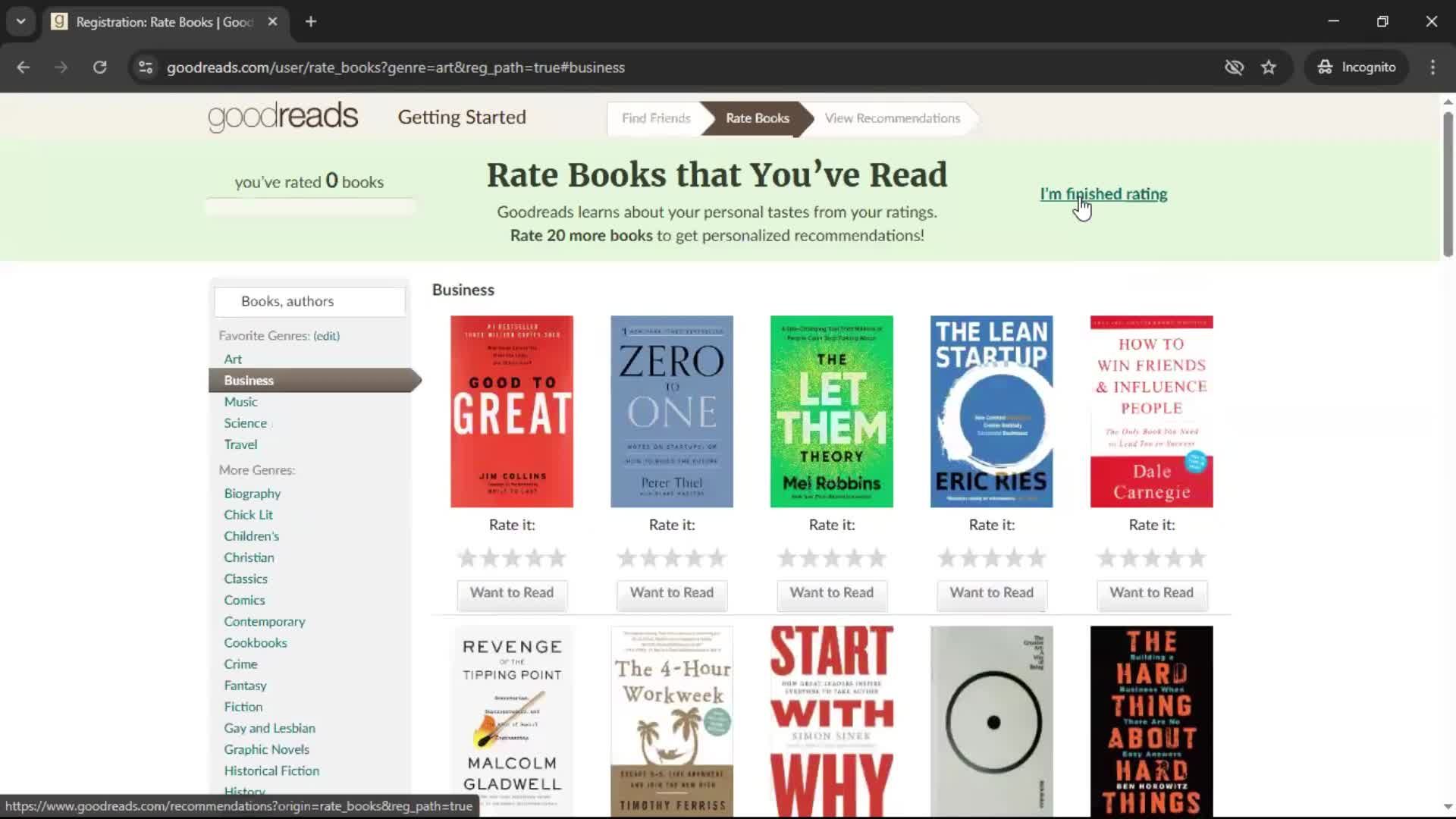Click the Revenge of the Tipping Point cover
1456x819 pixels.
512,721
